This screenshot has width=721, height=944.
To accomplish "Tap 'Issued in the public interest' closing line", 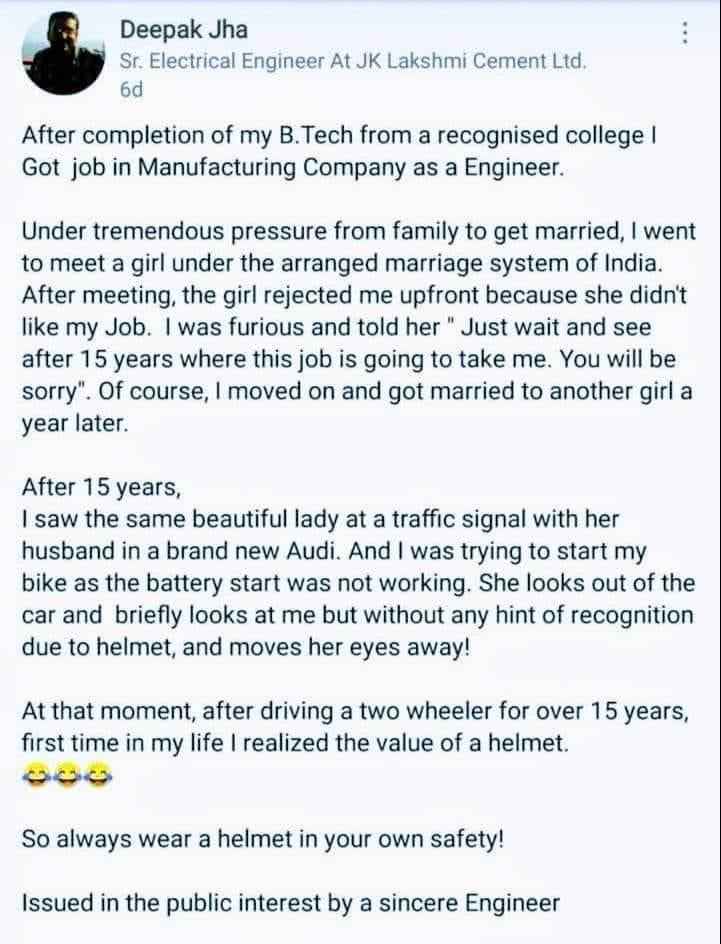I will (x=291, y=902).
